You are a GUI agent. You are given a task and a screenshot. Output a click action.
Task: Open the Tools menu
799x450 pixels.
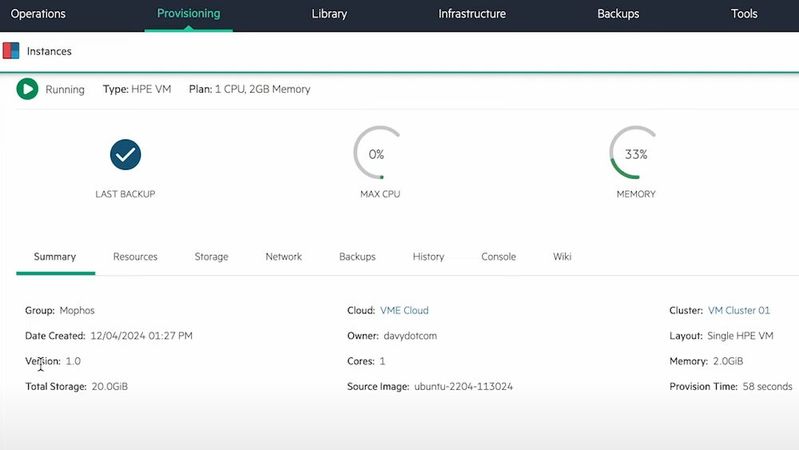744,14
